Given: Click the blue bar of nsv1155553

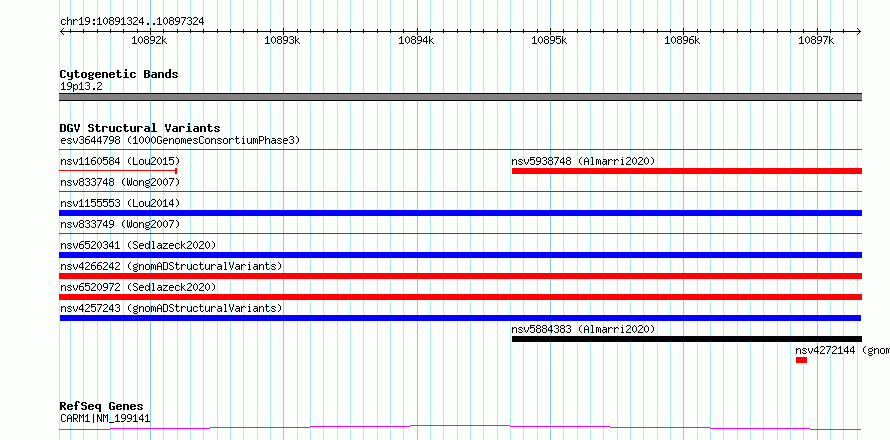Looking at the screenshot, I should coord(461,213).
